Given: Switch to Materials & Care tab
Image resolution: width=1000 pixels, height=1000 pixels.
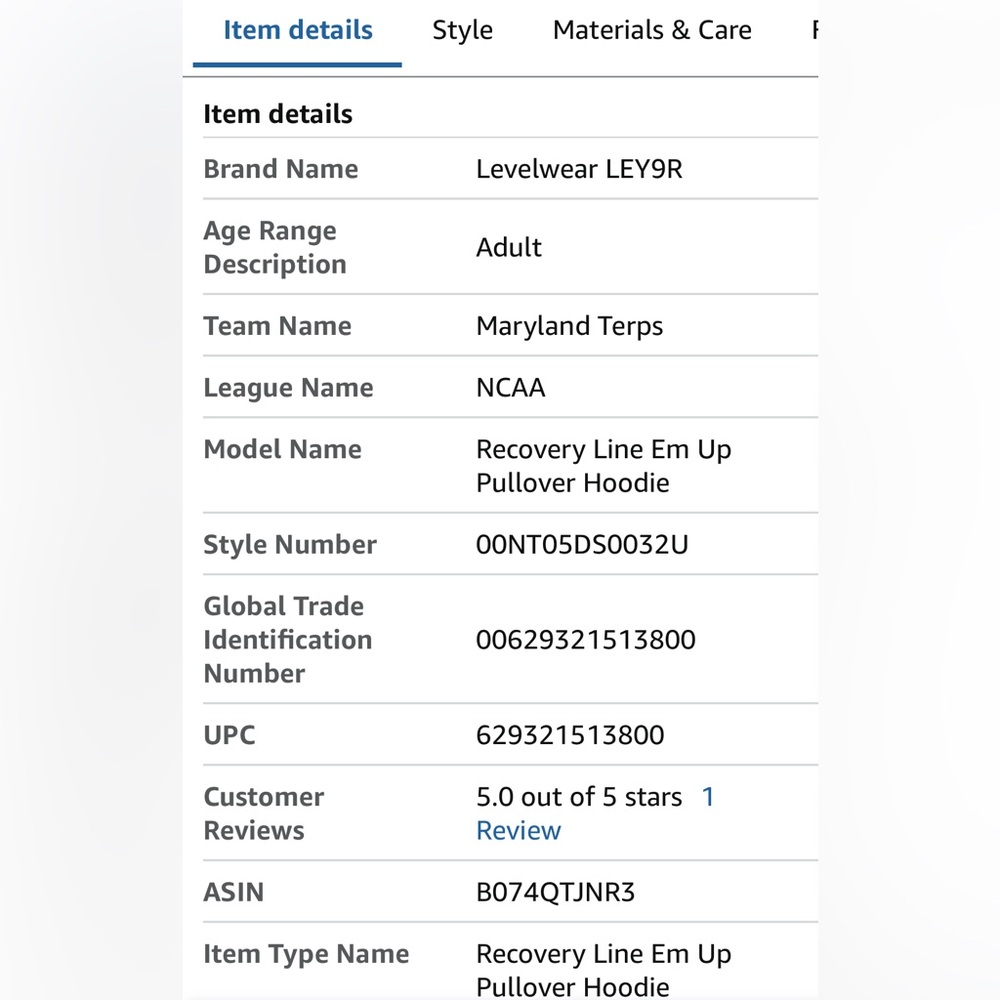Looking at the screenshot, I should point(652,31).
